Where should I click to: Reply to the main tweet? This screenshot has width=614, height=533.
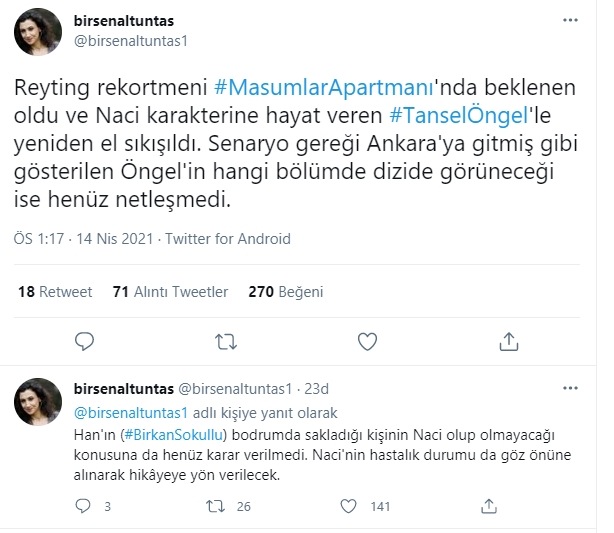click(83, 343)
